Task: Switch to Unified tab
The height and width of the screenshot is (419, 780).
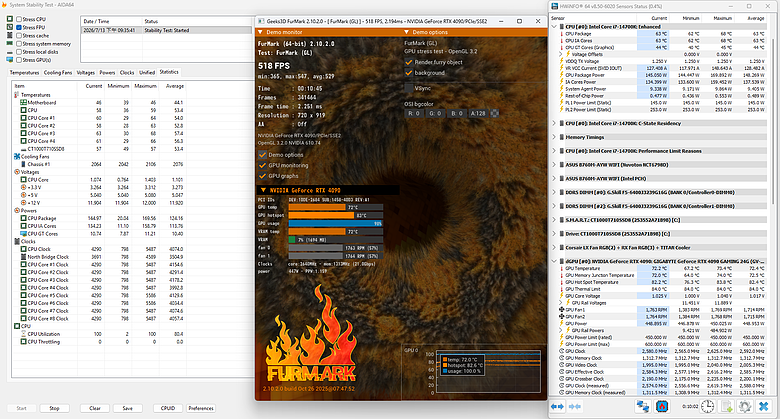Action: (147, 73)
